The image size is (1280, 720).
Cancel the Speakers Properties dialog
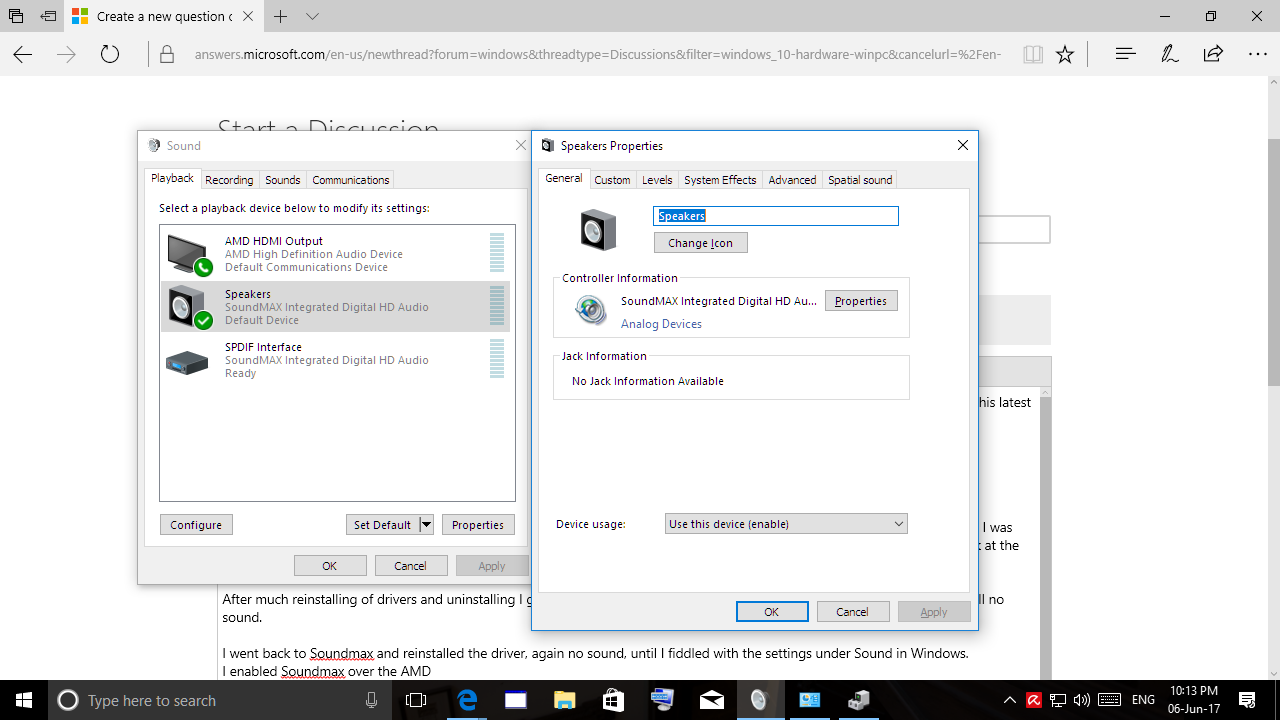tap(852, 612)
